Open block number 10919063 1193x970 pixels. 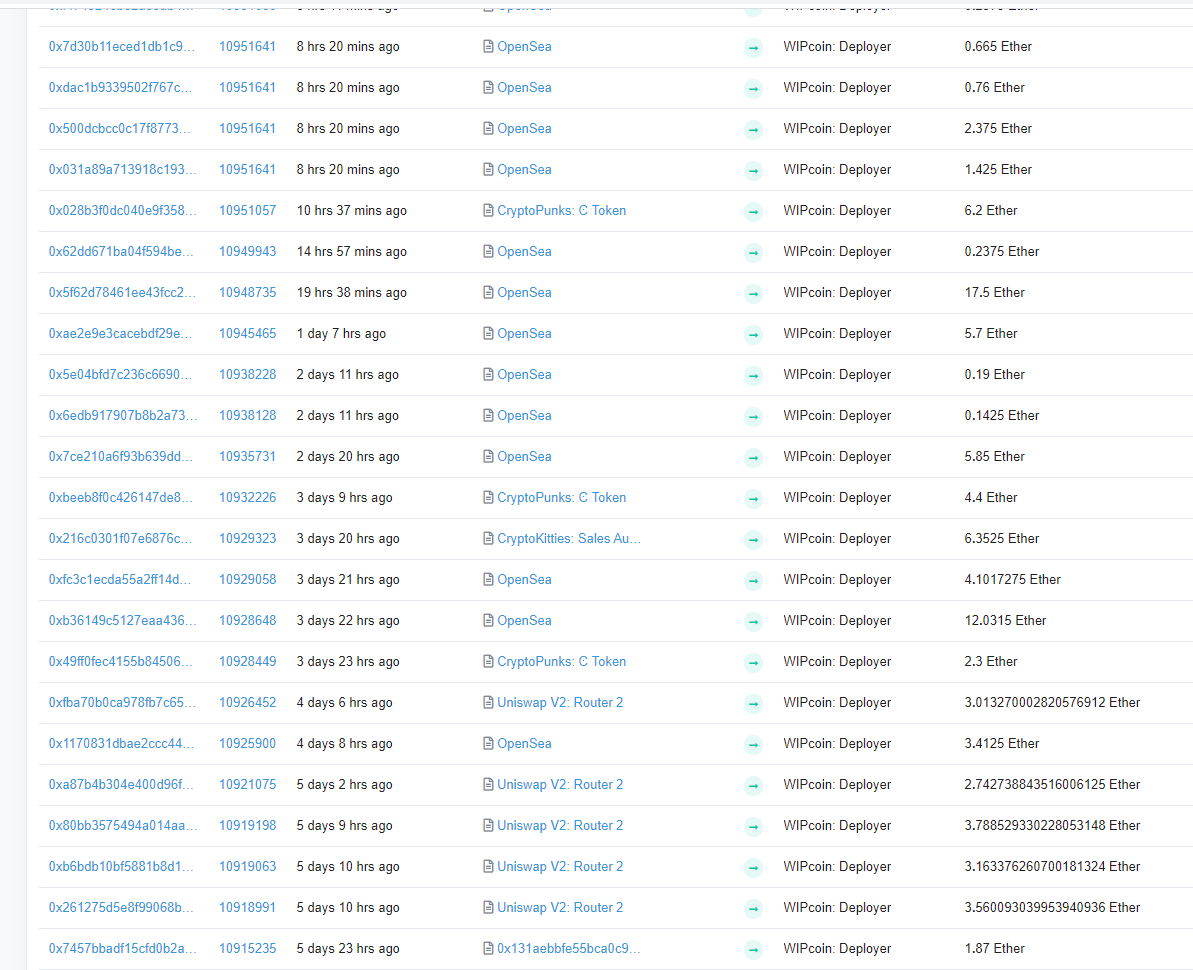[x=247, y=868]
